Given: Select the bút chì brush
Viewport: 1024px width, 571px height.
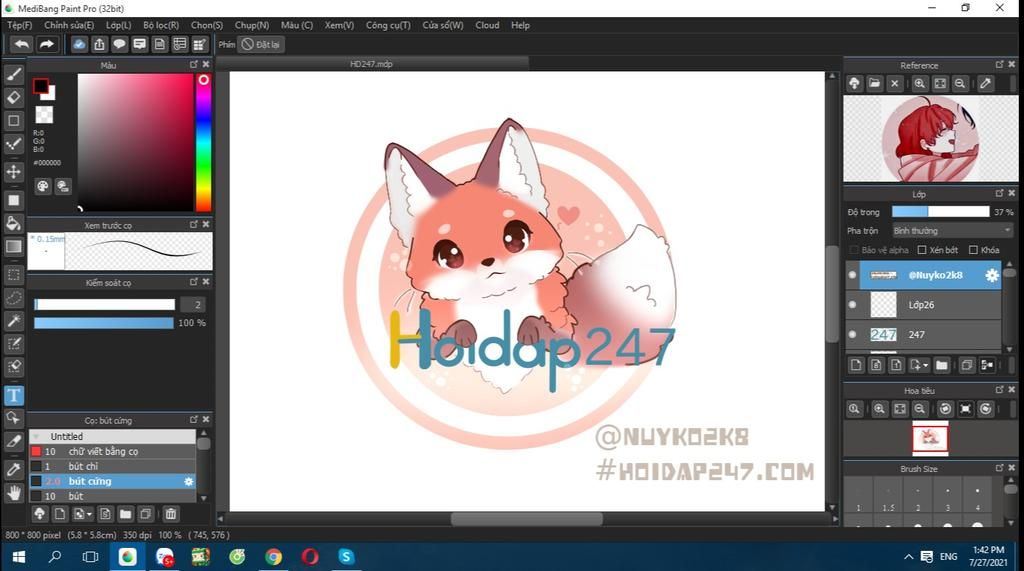Looking at the screenshot, I should click(x=112, y=466).
